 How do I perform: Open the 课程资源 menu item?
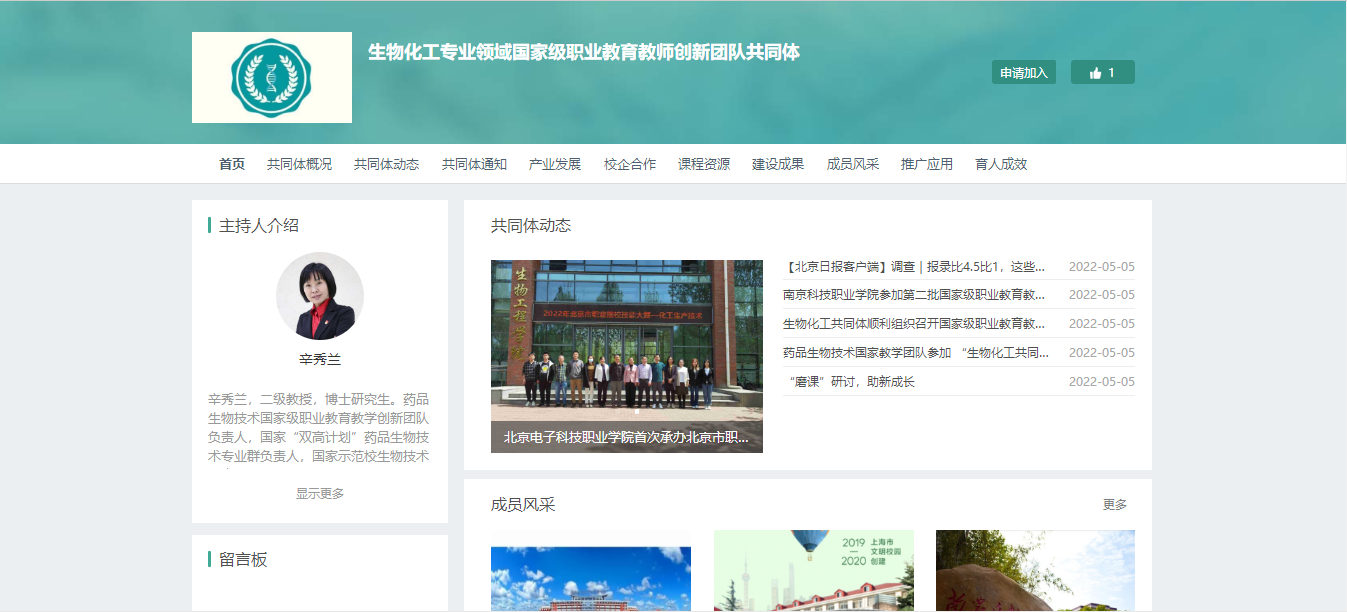click(x=704, y=164)
